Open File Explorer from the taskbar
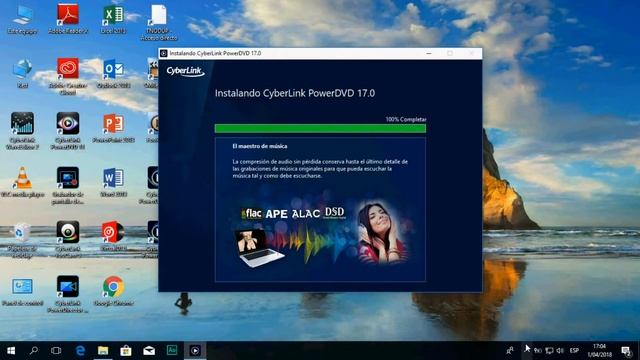This screenshot has width=640, height=360. click(103, 351)
